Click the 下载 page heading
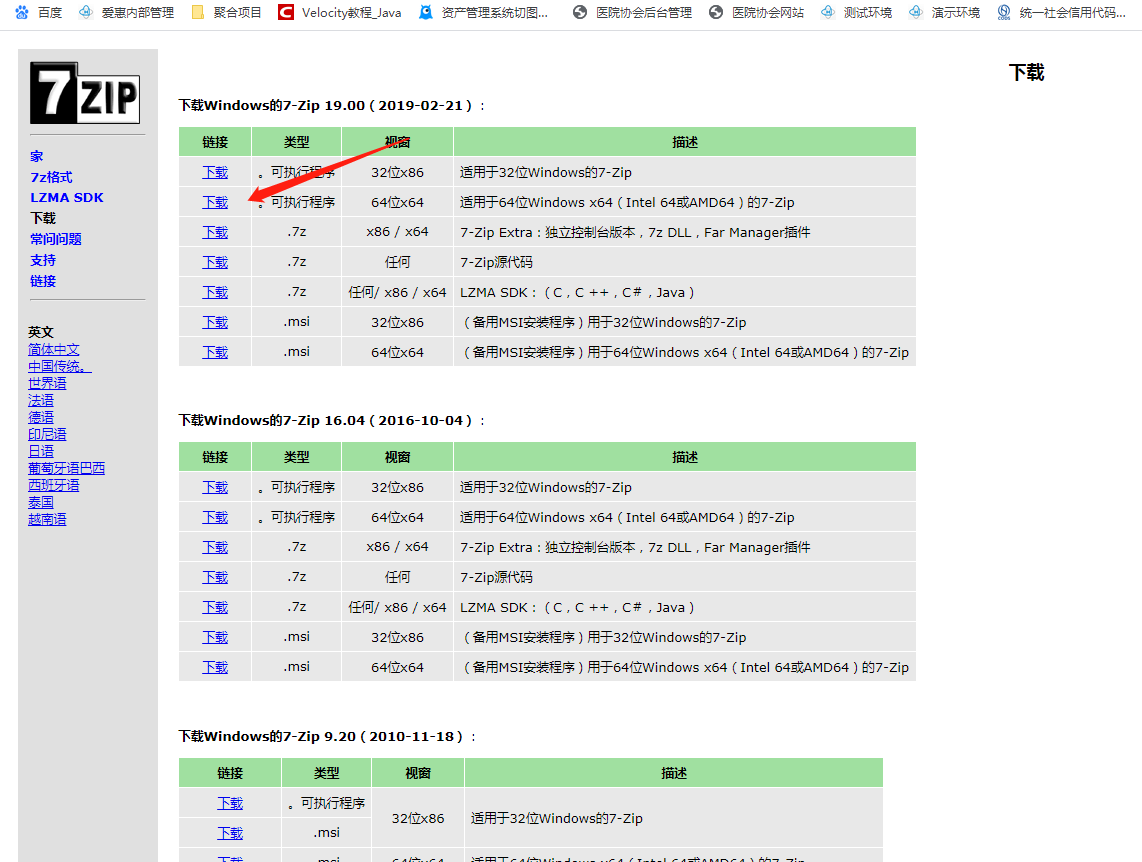 click(1026, 72)
